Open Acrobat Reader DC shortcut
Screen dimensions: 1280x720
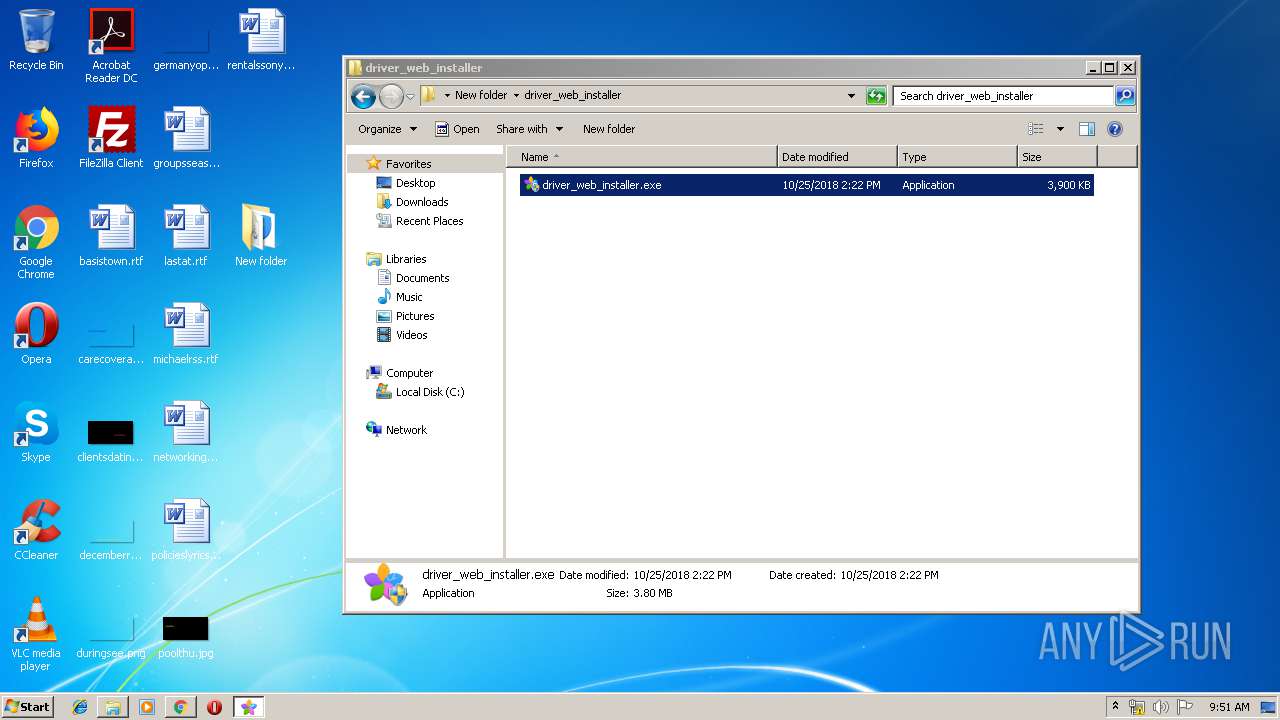point(111,46)
